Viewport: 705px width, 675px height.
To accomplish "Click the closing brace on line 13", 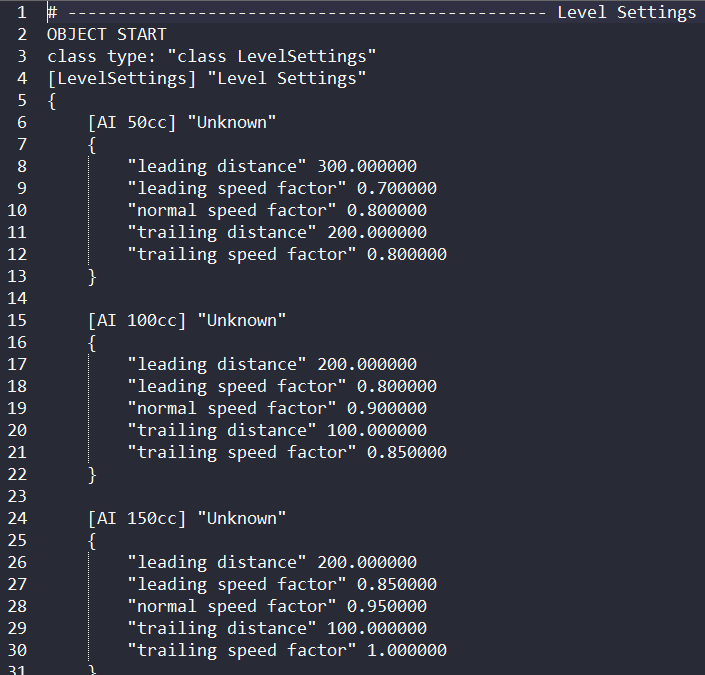I will pyautogui.click(x=92, y=277).
